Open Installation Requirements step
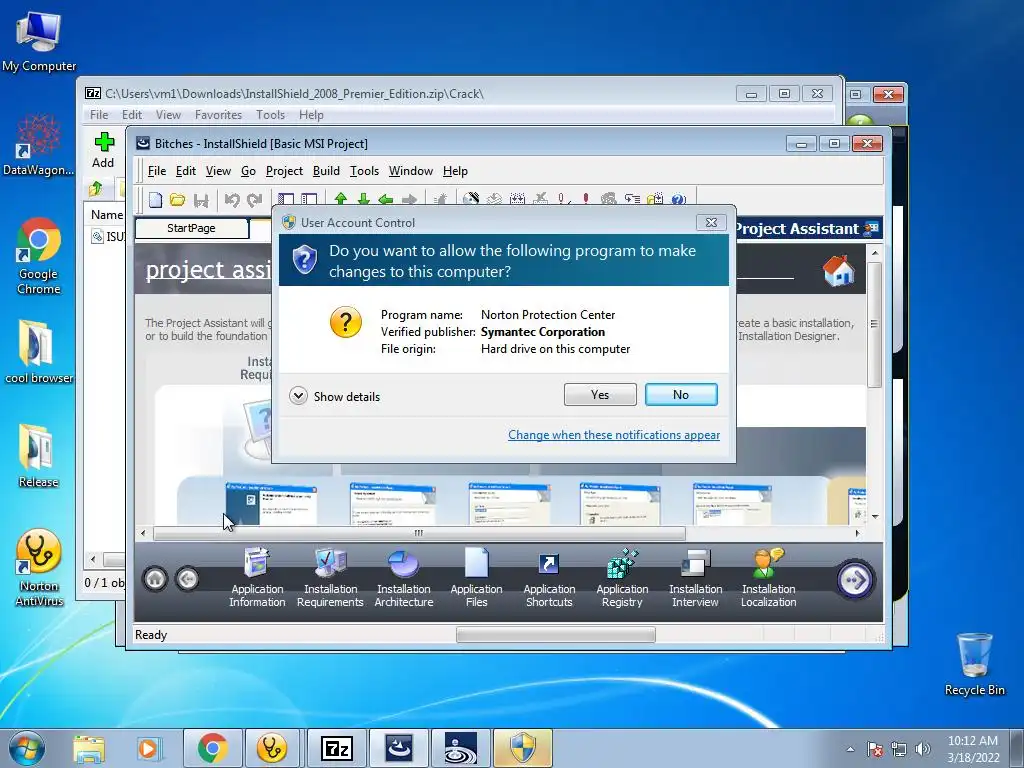Image resolution: width=1024 pixels, height=768 pixels. pos(330,578)
